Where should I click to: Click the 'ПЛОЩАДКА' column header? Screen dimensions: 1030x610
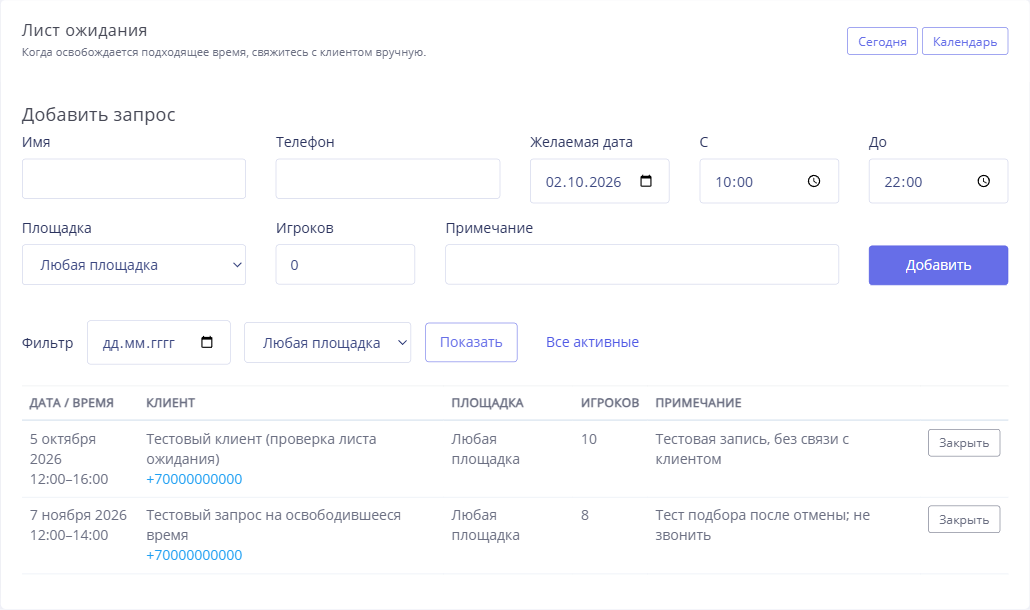pyautogui.click(x=487, y=403)
